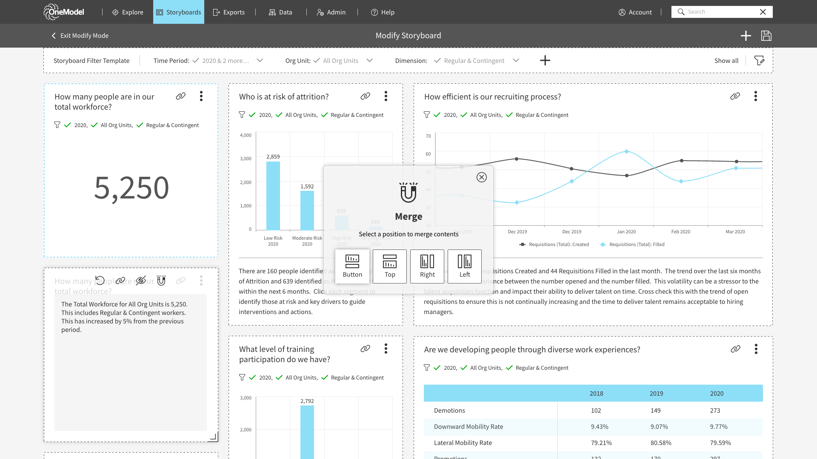Screen dimensions: 817x459
Task: Click the funnel icon on total workforce tile
Action: pyautogui.click(x=57, y=125)
